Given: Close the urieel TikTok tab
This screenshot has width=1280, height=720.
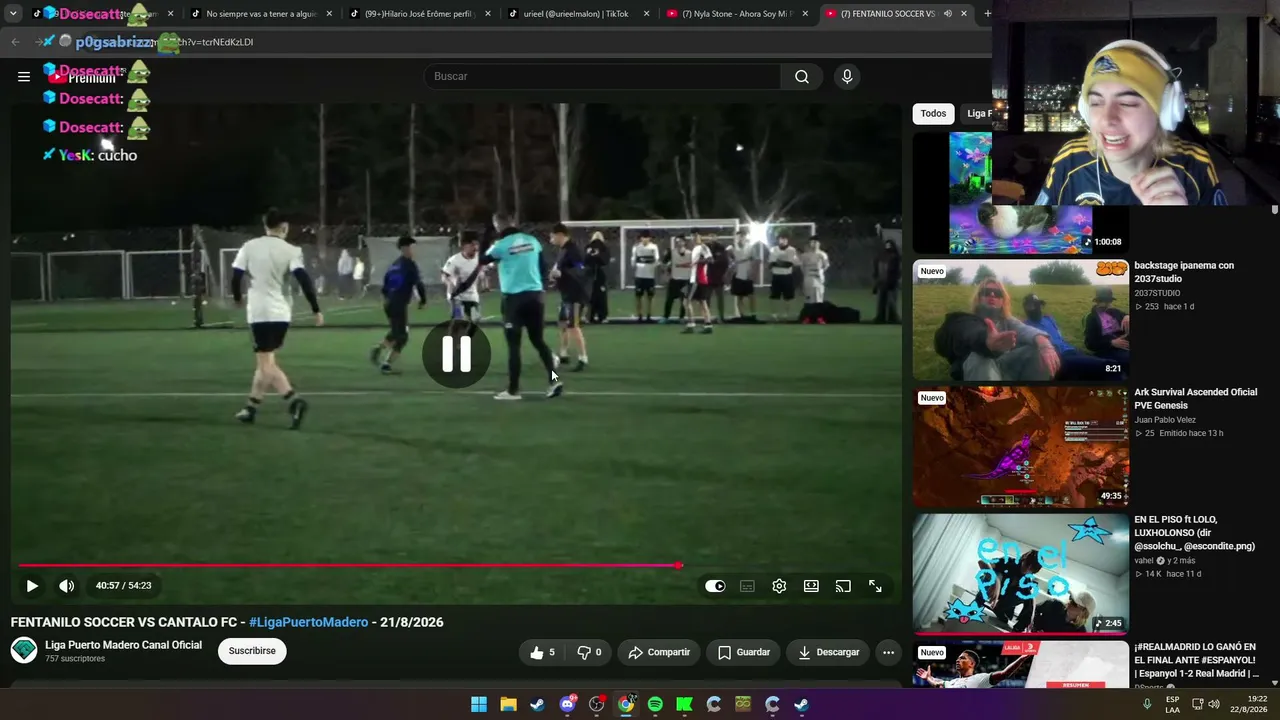Looking at the screenshot, I should tap(646, 14).
